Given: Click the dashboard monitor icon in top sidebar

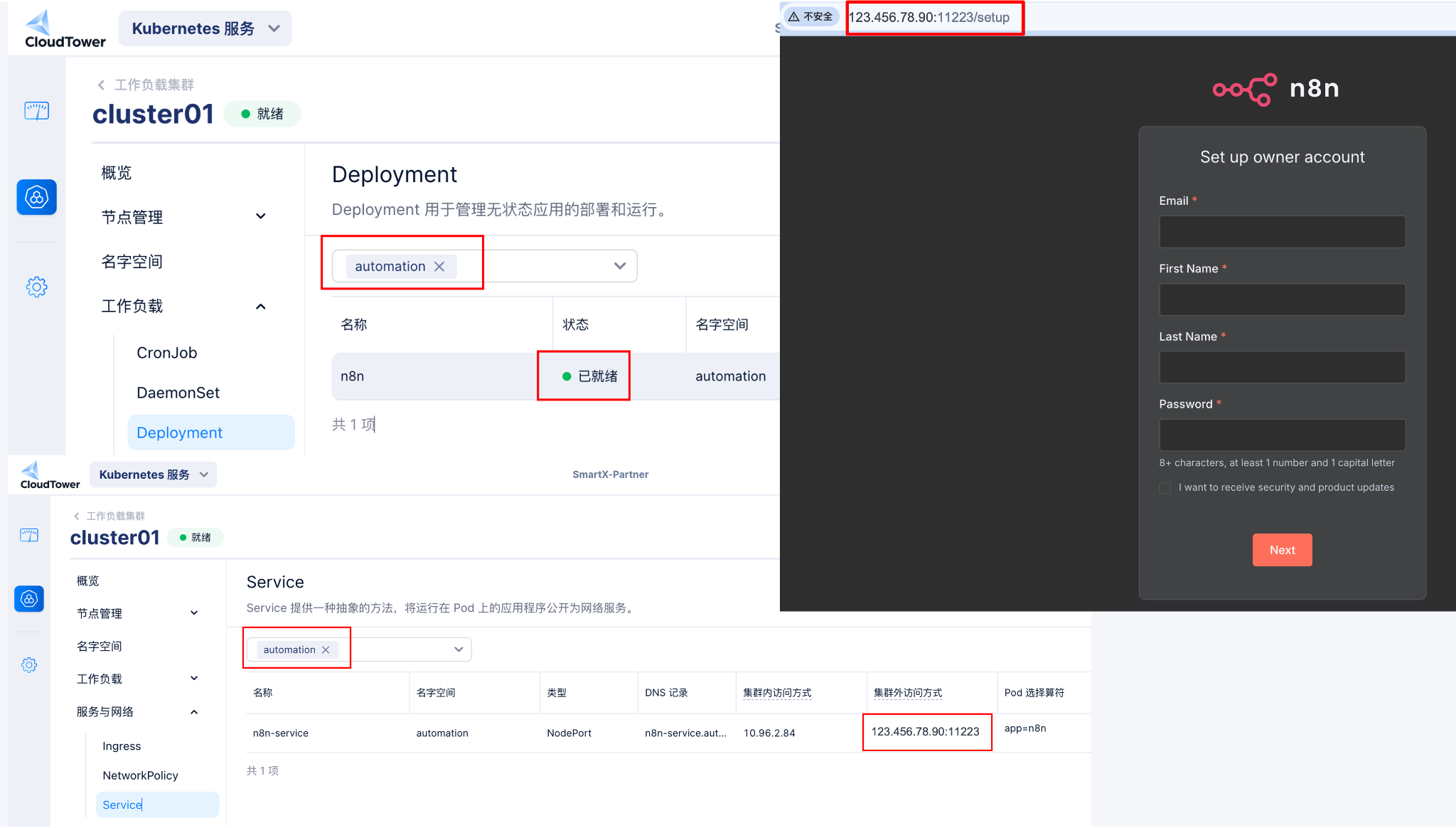Looking at the screenshot, I should coord(36,111).
